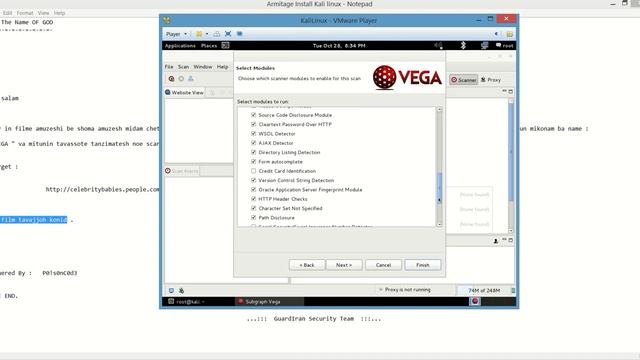Click the red Vega icon in the bottom tray
Screen dimensions: 640x360
click(x=475, y=301)
